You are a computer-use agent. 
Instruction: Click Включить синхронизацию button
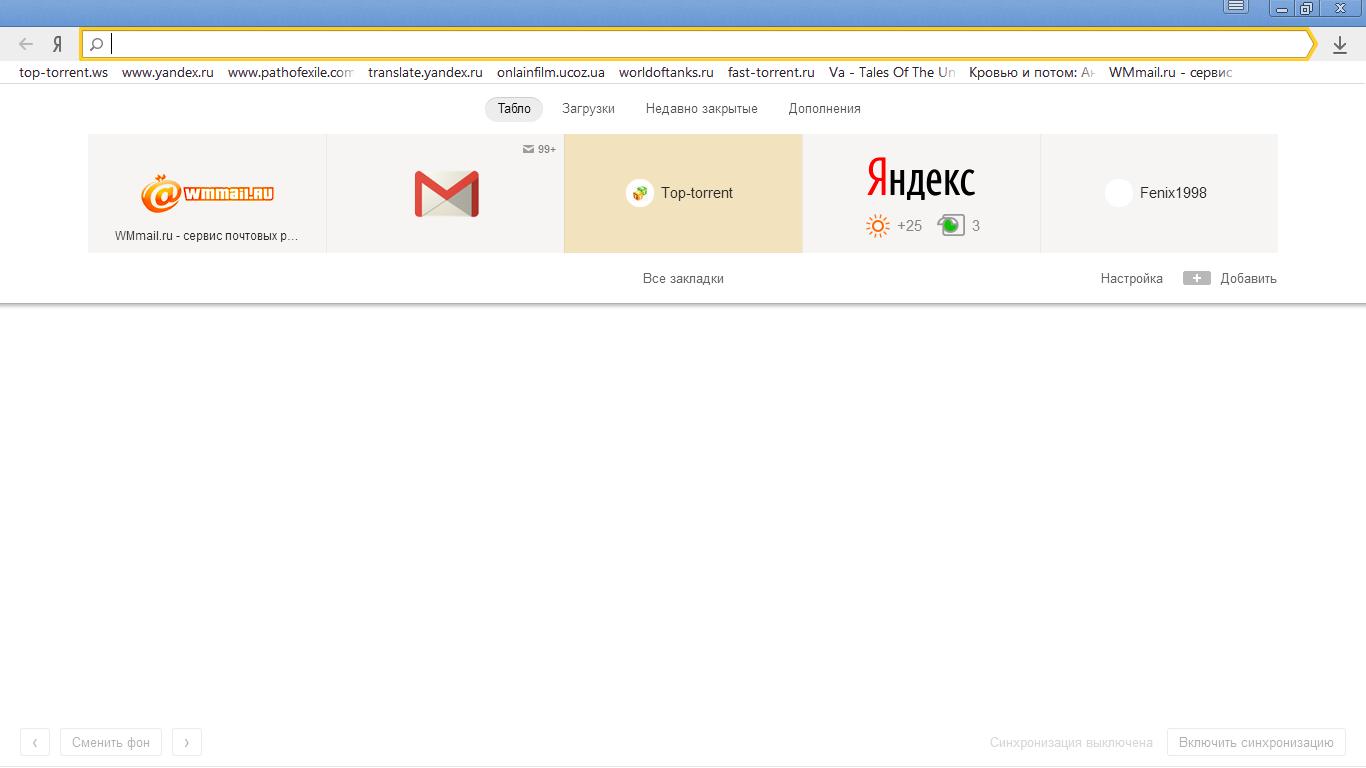(x=1256, y=742)
